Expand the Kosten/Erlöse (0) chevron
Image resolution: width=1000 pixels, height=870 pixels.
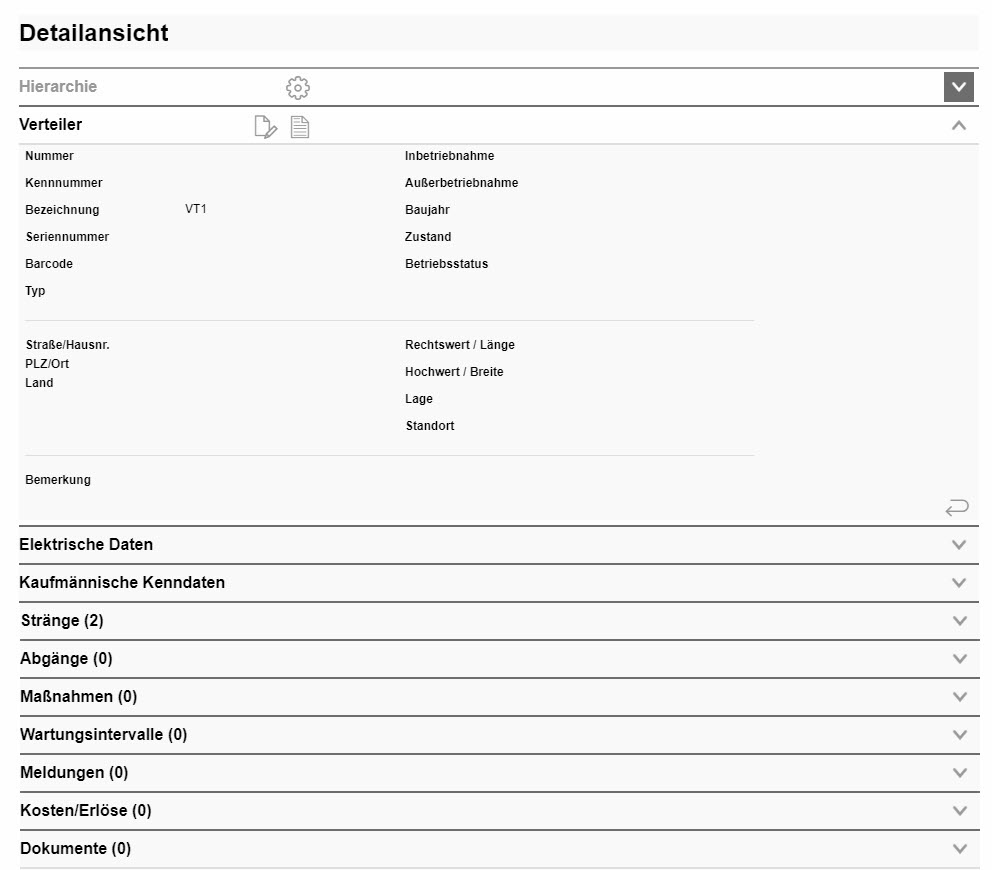point(959,811)
